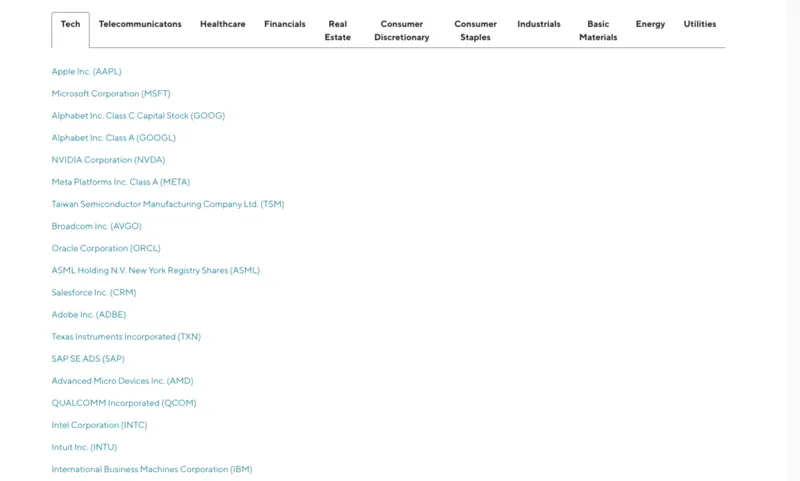Open Meta Platforms Inc. Class A link
The image size is (800, 481).
click(121, 182)
